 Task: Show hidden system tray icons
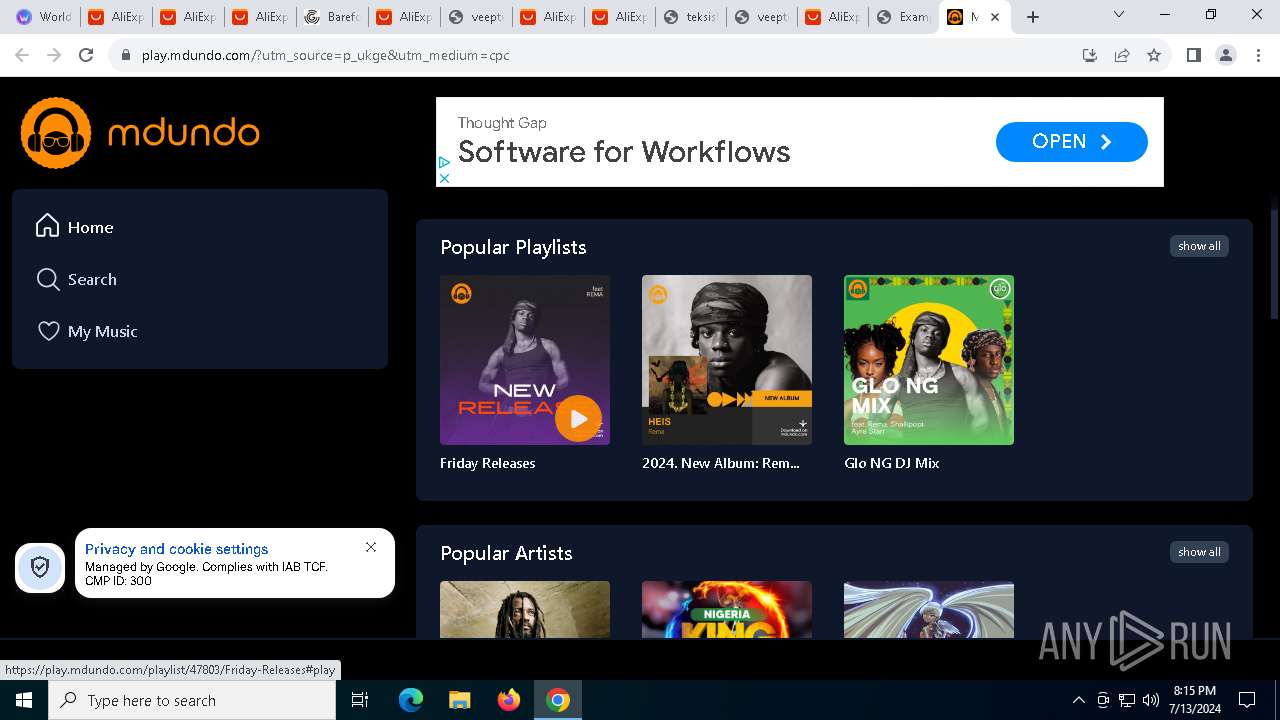[1078, 700]
